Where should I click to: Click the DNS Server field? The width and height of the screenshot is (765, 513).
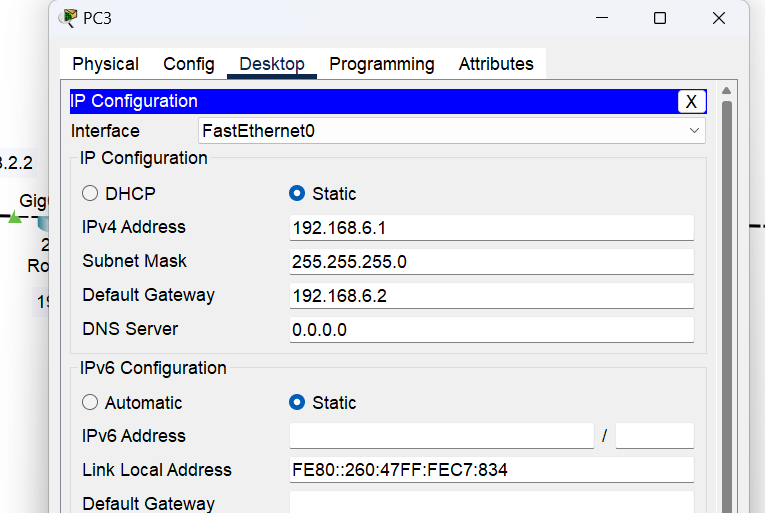coord(491,330)
